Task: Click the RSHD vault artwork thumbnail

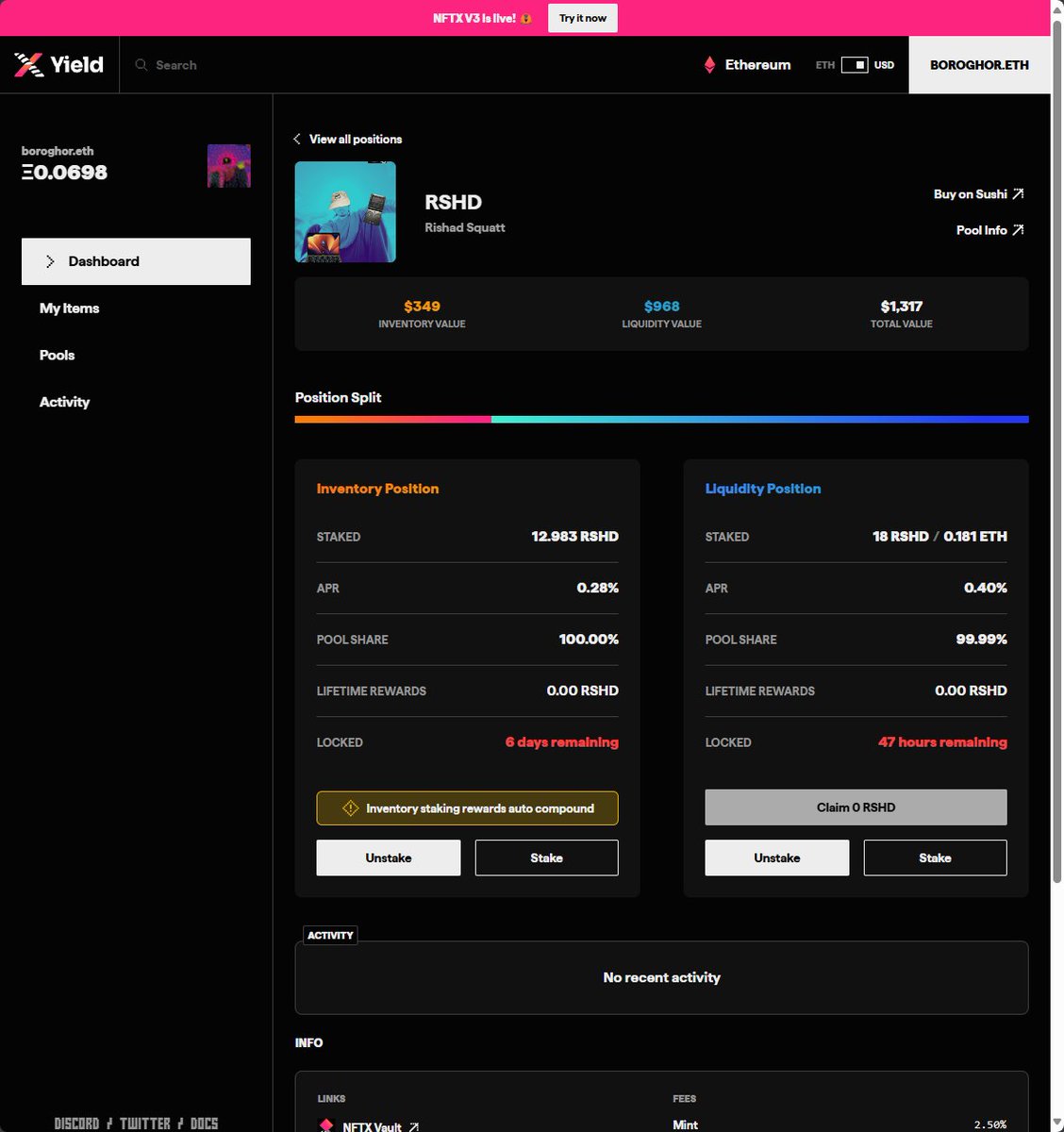Action: [x=345, y=211]
